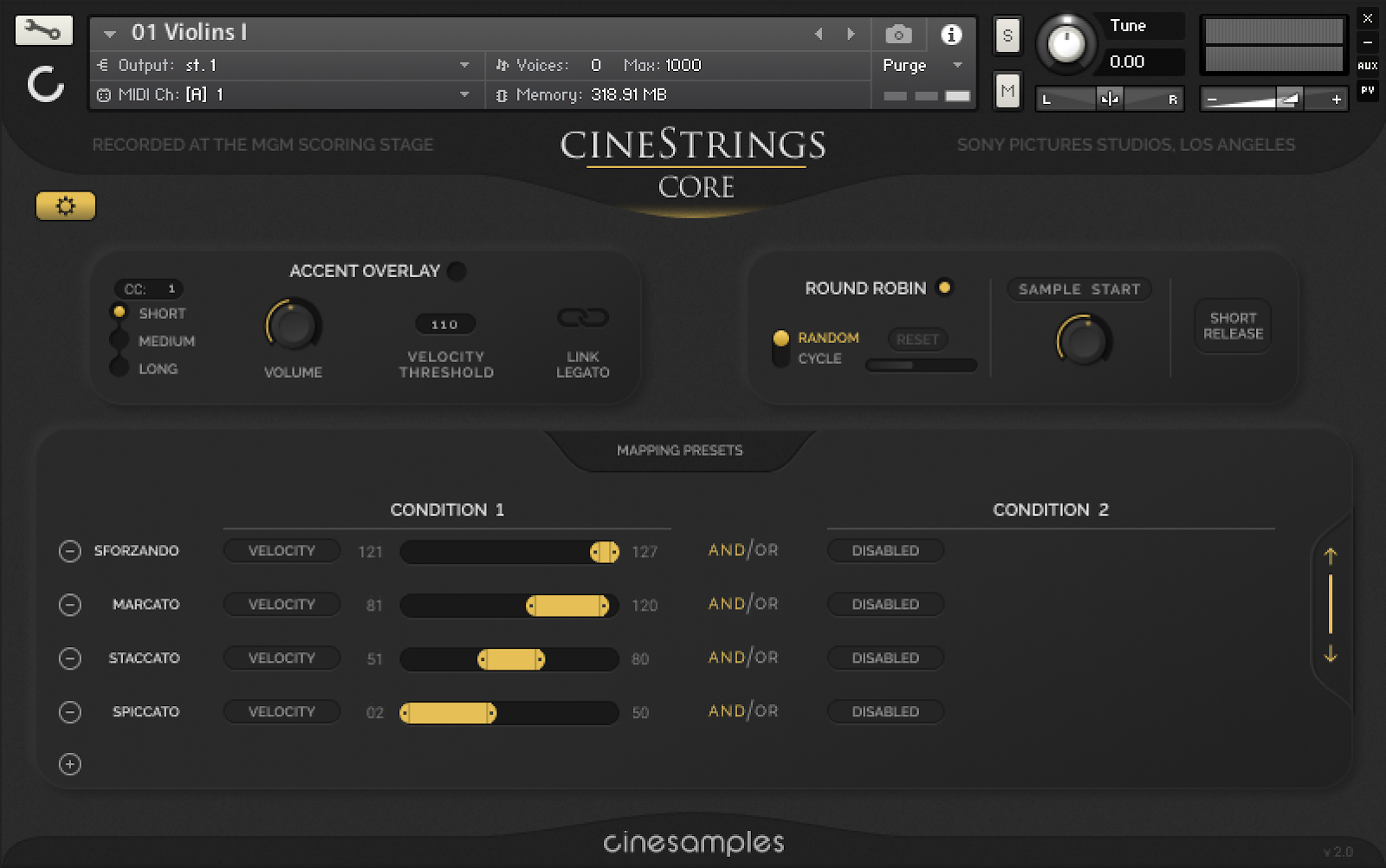Open the yellow gear settings page
This screenshot has height=868, width=1386.
[66, 206]
